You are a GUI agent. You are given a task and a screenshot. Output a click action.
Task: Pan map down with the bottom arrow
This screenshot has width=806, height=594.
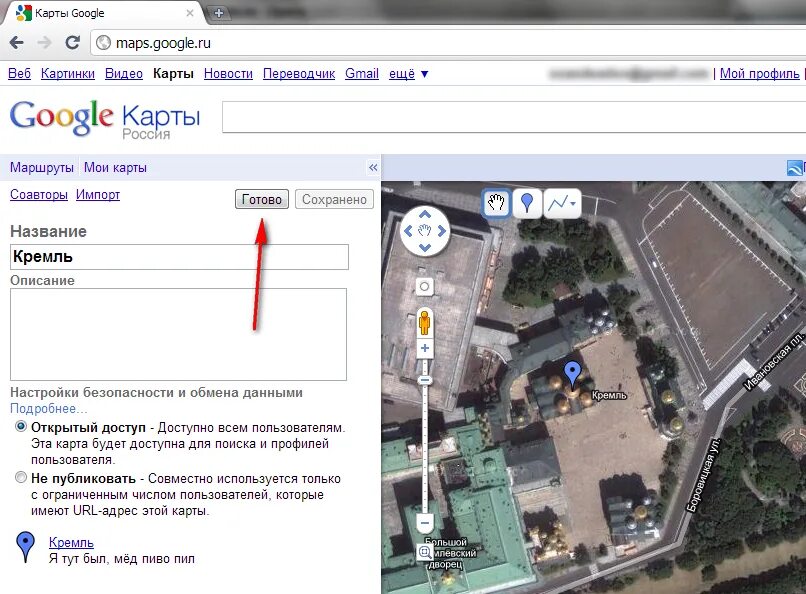point(425,248)
